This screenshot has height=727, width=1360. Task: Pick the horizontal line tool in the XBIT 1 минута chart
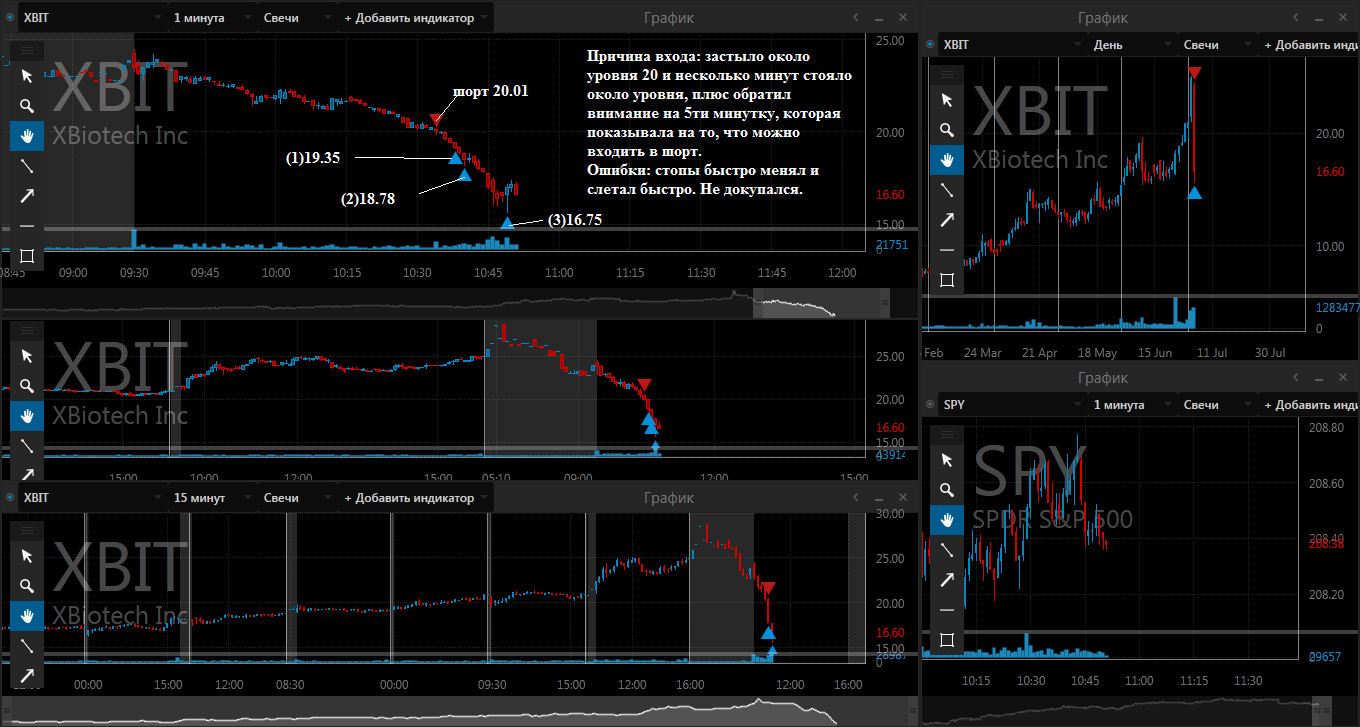point(27,226)
